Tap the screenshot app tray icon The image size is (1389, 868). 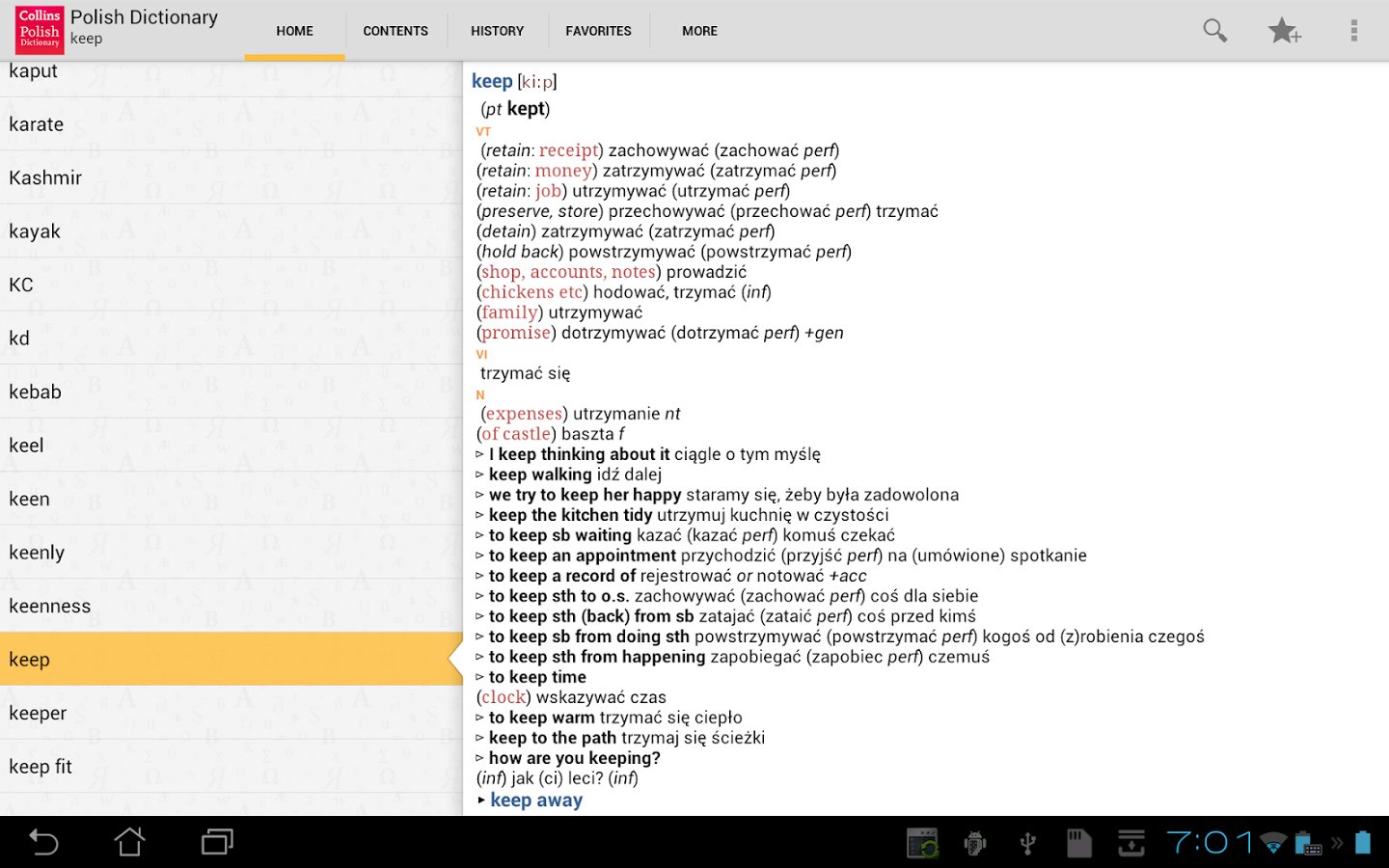(923, 843)
